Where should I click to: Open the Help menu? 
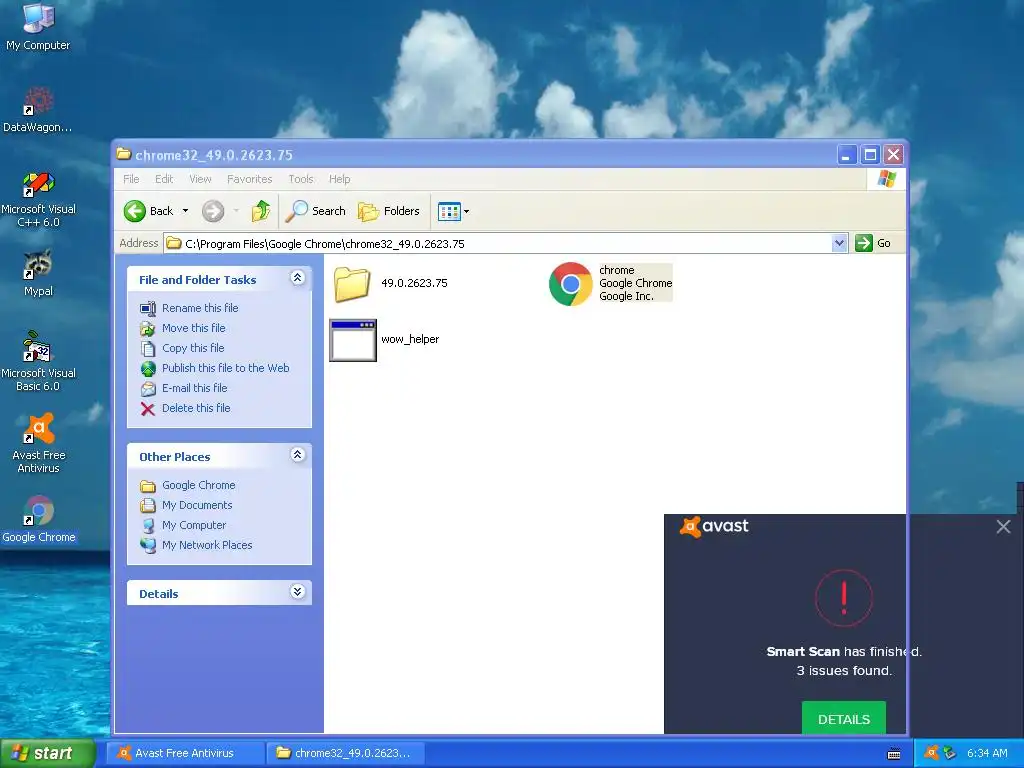(x=340, y=179)
